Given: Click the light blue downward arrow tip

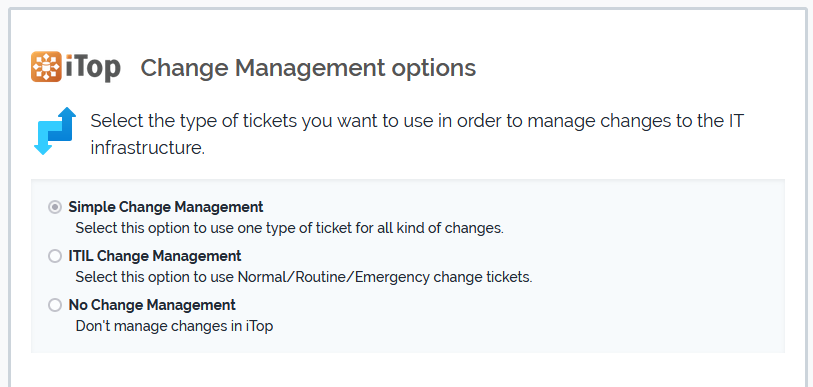Looking at the screenshot, I should tap(43, 150).
